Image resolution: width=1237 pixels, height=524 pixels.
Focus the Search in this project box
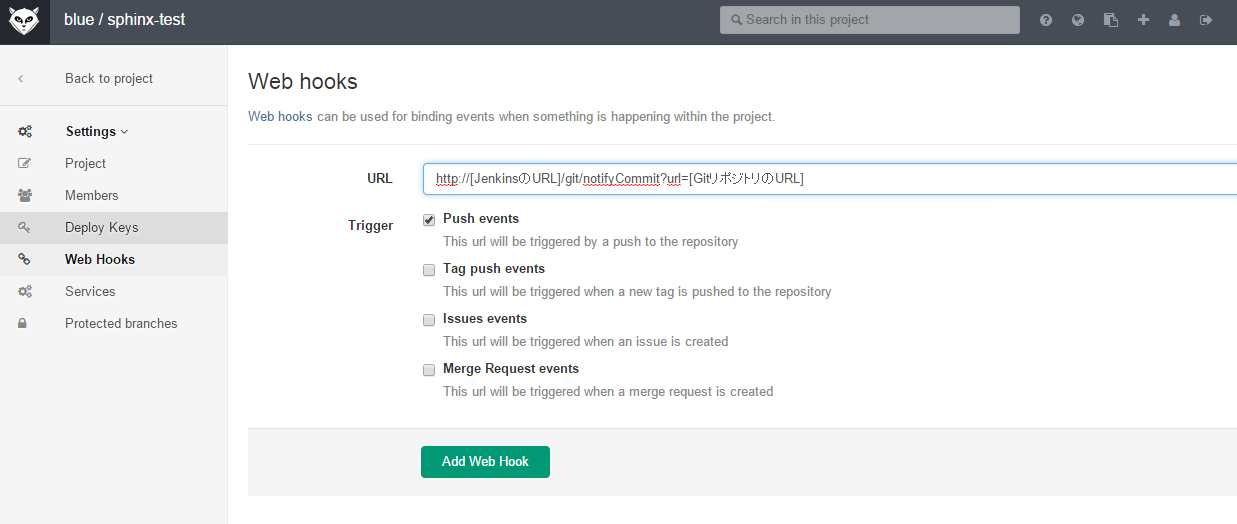pos(870,20)
